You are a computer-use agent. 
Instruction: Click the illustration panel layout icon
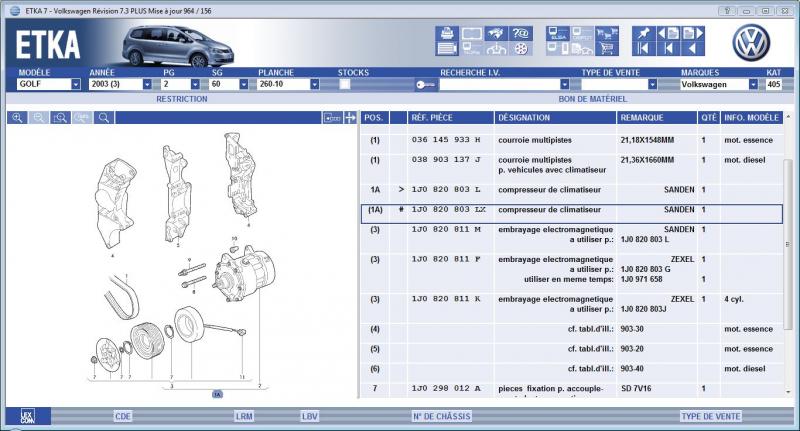click(332, 118)
